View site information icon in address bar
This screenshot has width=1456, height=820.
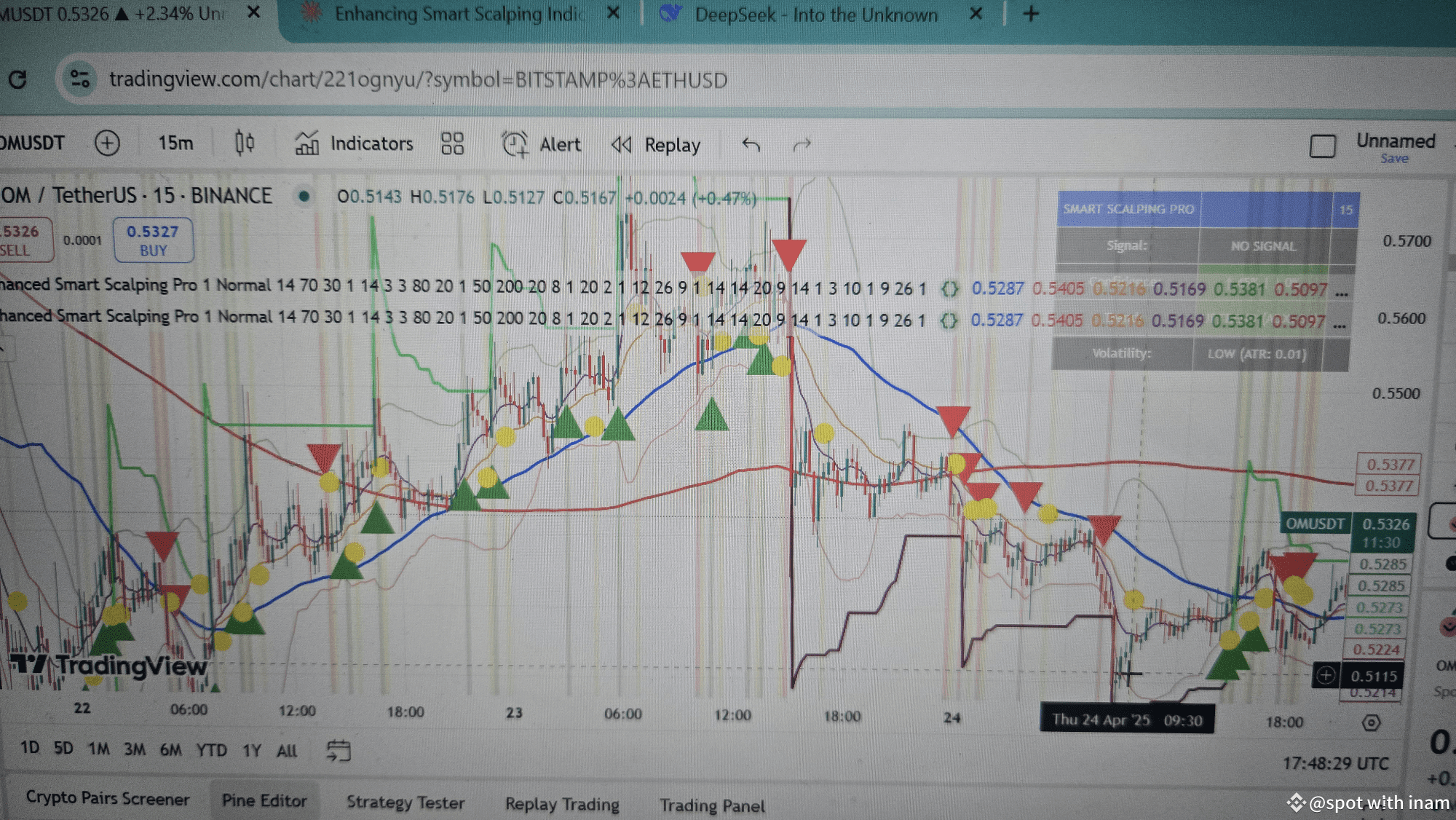(80, 79)
